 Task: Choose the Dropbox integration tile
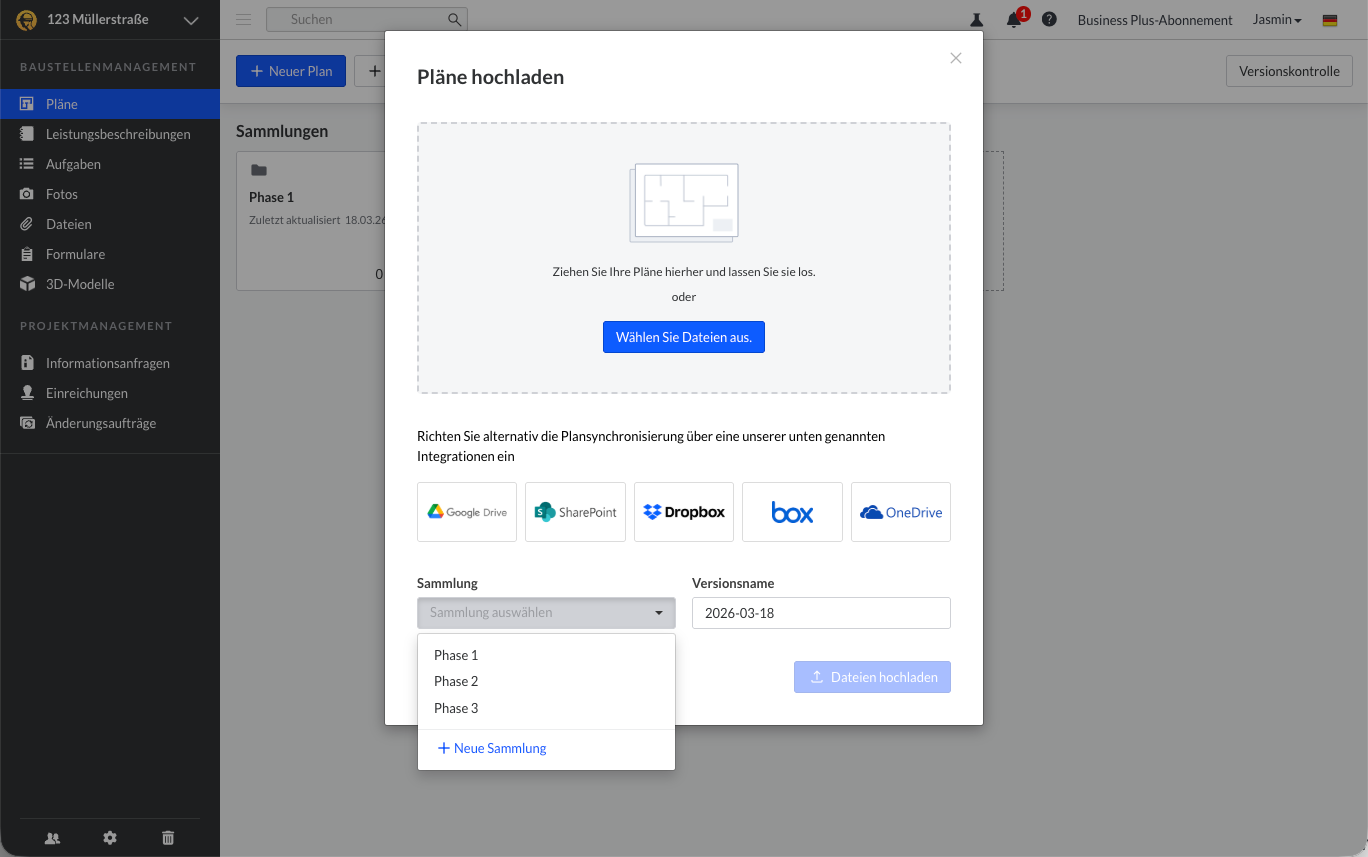pos(684,512)
